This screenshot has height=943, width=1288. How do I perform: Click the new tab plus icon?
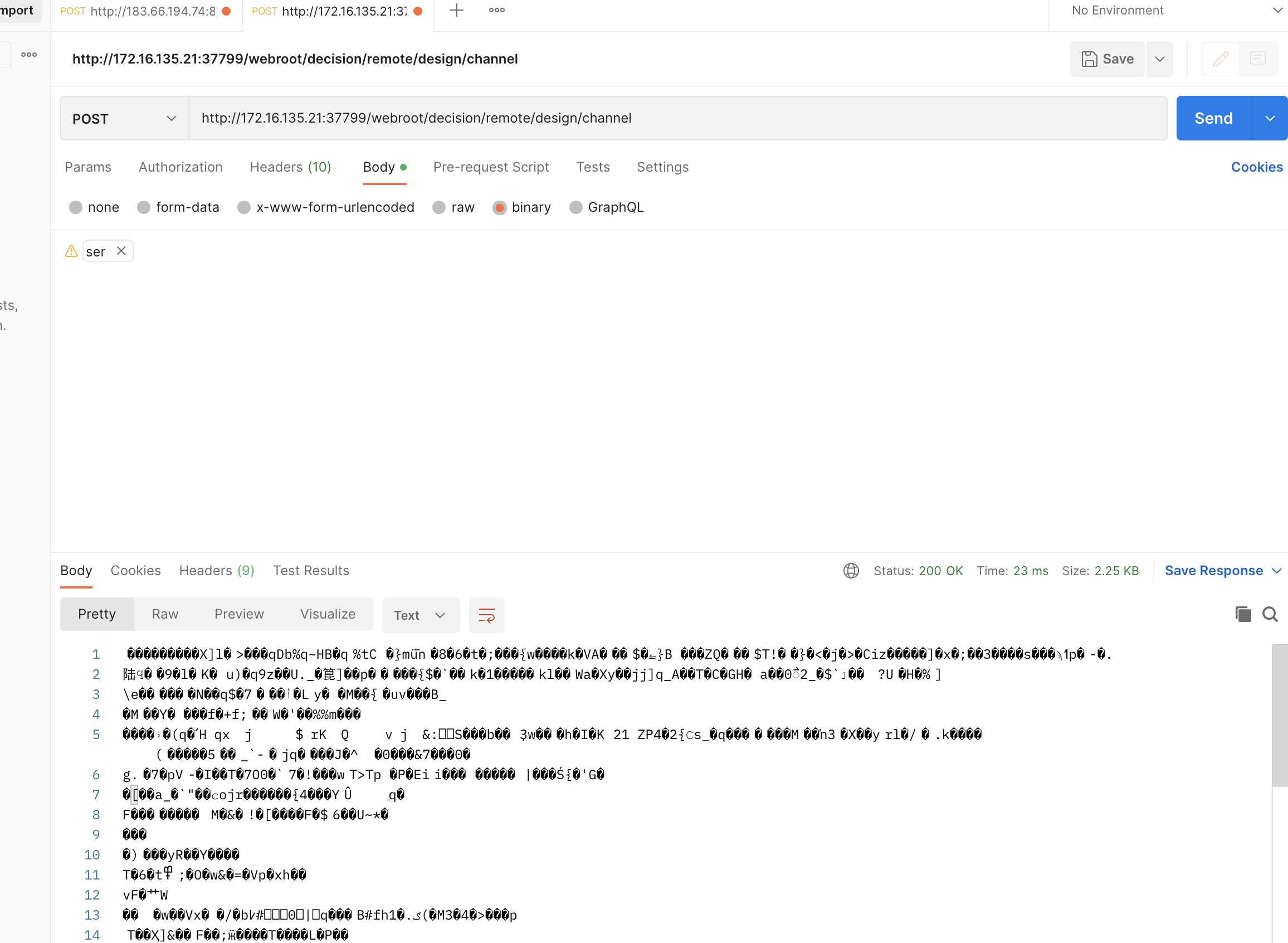(x=456, y=10)
